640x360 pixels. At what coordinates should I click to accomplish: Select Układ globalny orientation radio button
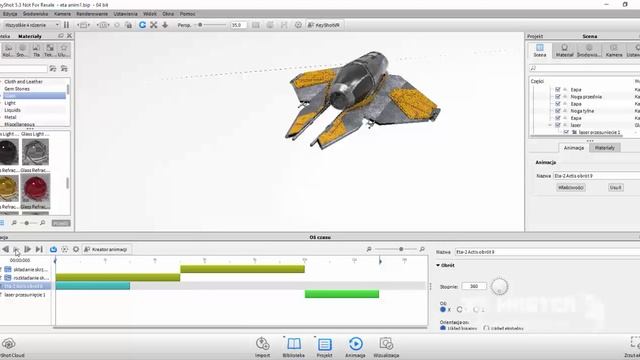(486, 328)
